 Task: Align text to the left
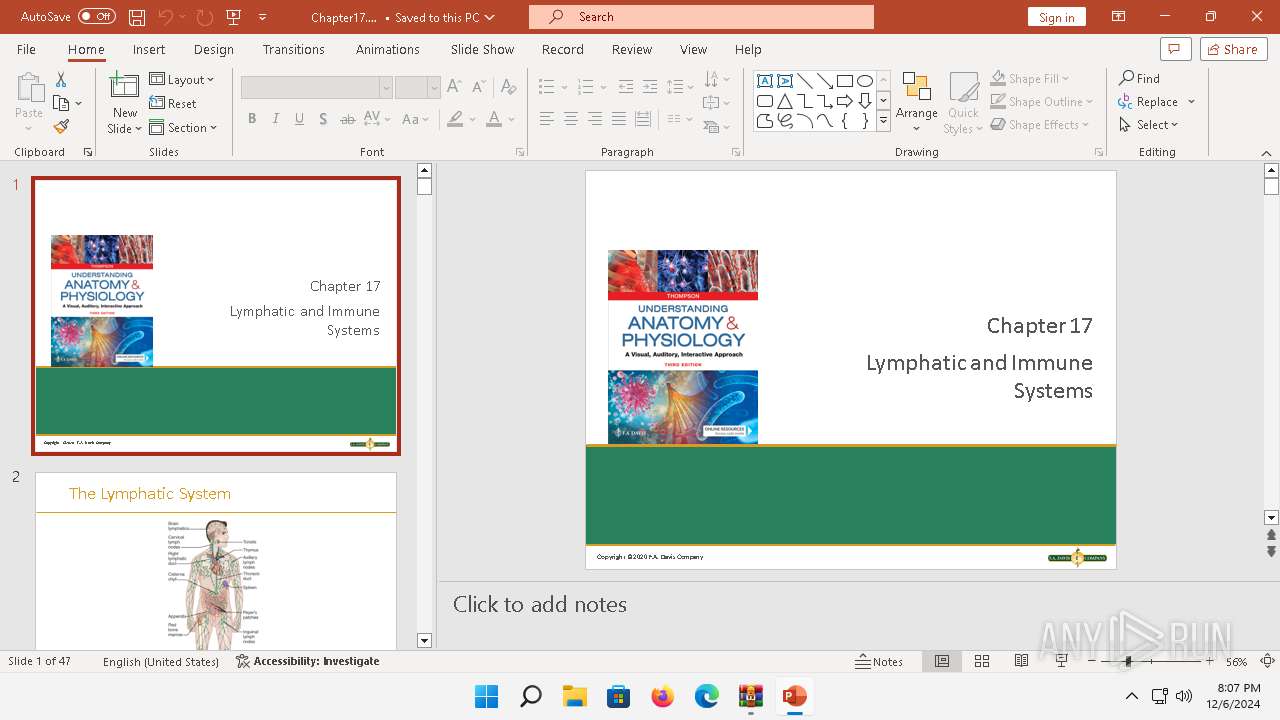pyautogui.click(x=547, y=119)
